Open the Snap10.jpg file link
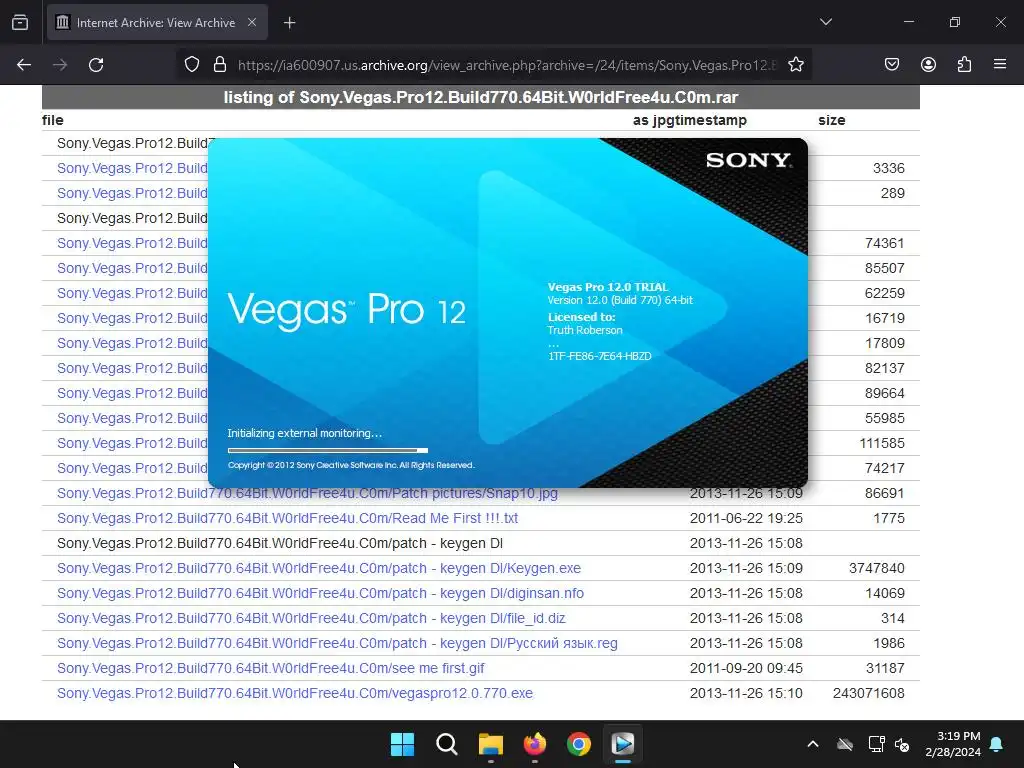The image size is (1024, 768). [307, 493]
